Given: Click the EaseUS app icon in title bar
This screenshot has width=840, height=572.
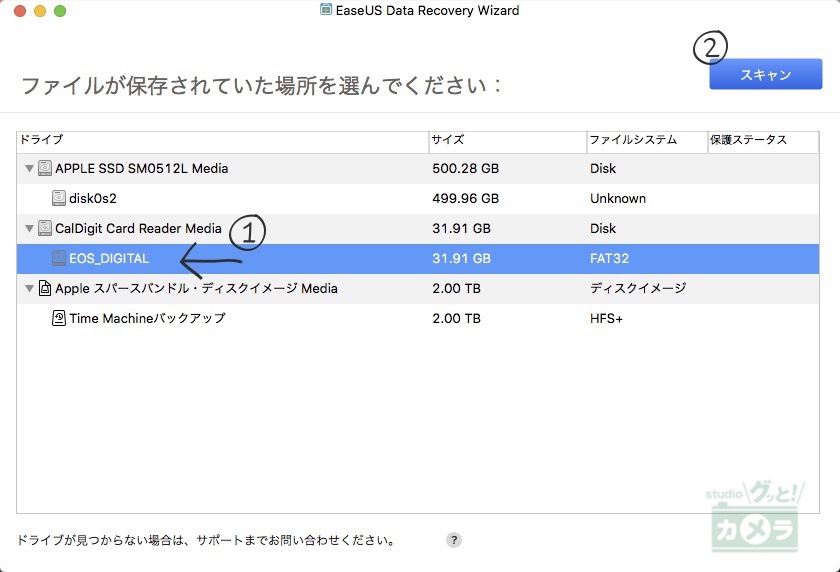Looking at the screenshot, I should [326, 10].
